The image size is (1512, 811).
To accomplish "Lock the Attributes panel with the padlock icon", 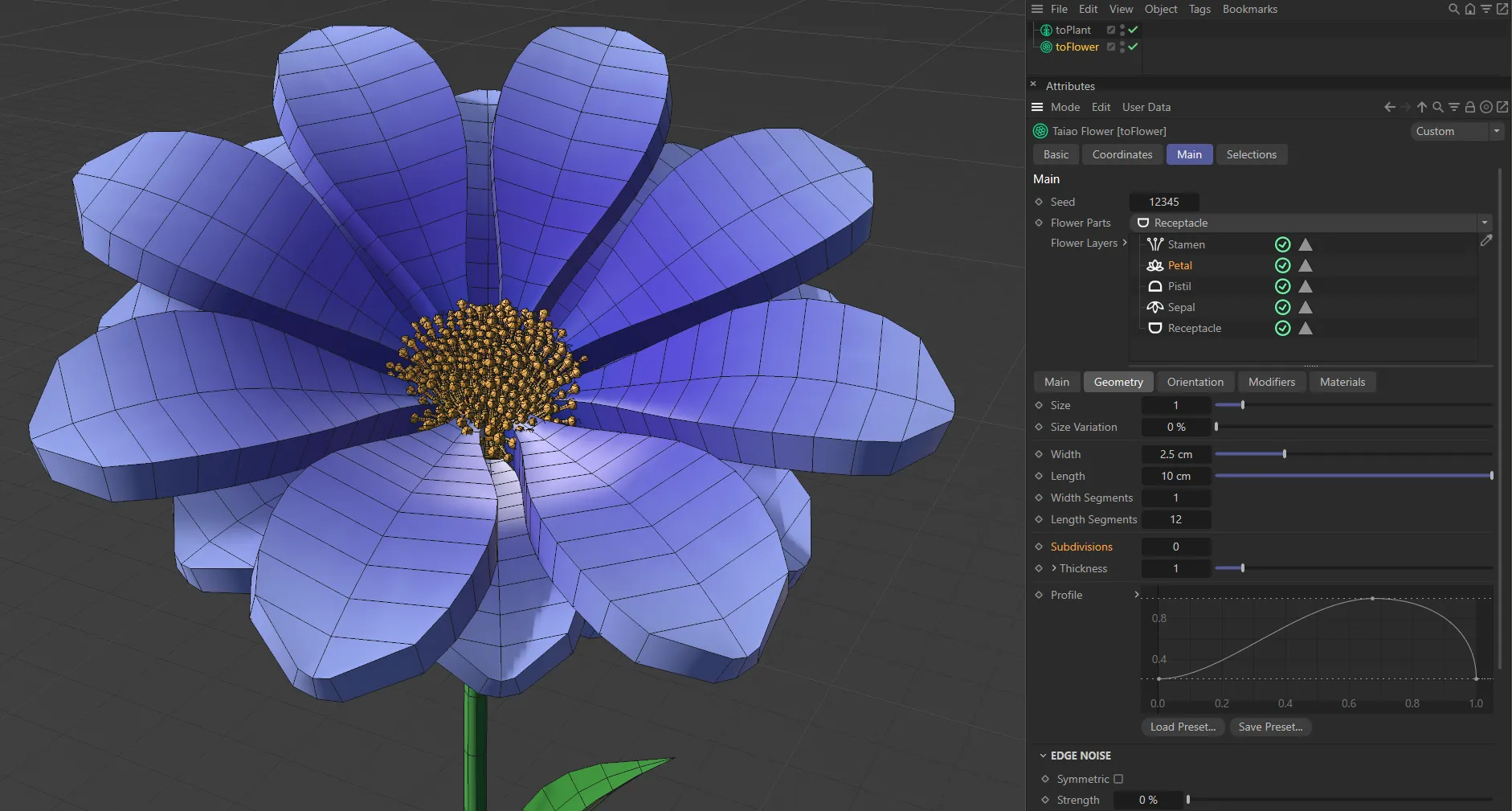I will 1469,107.
